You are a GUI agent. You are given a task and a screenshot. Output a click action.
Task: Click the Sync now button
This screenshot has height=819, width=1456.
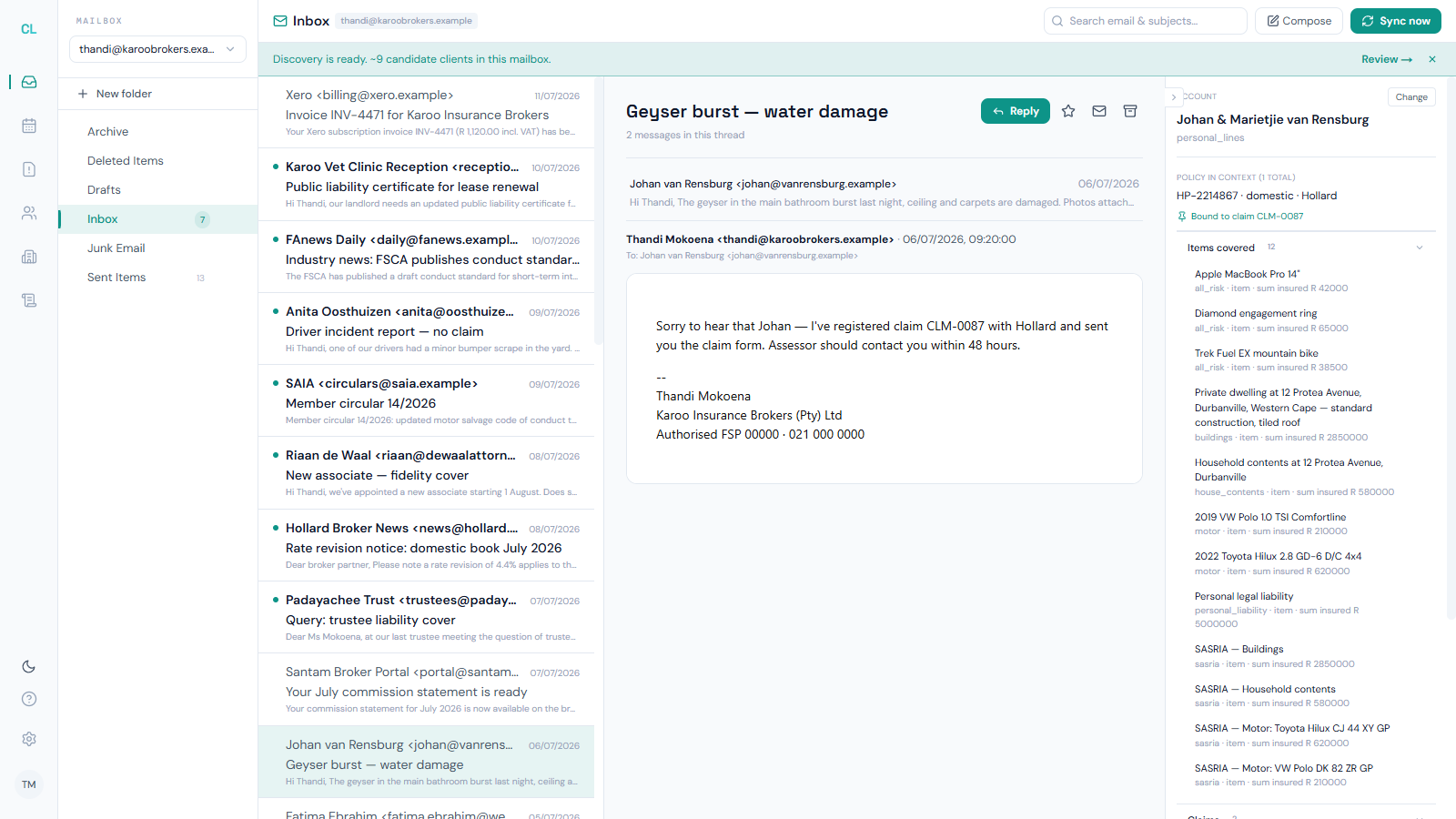(1396, 21)
